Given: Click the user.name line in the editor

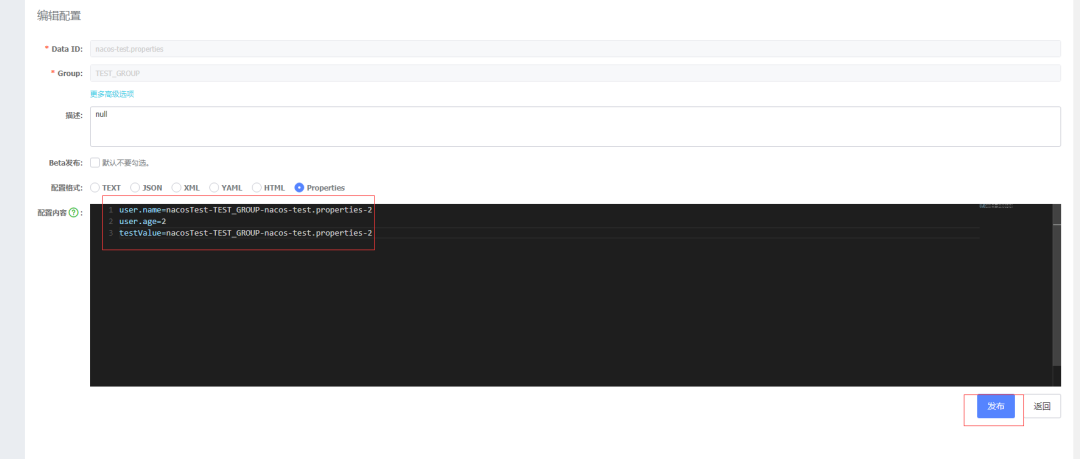Looking at the screenshot, I should [x=245, y=209].
